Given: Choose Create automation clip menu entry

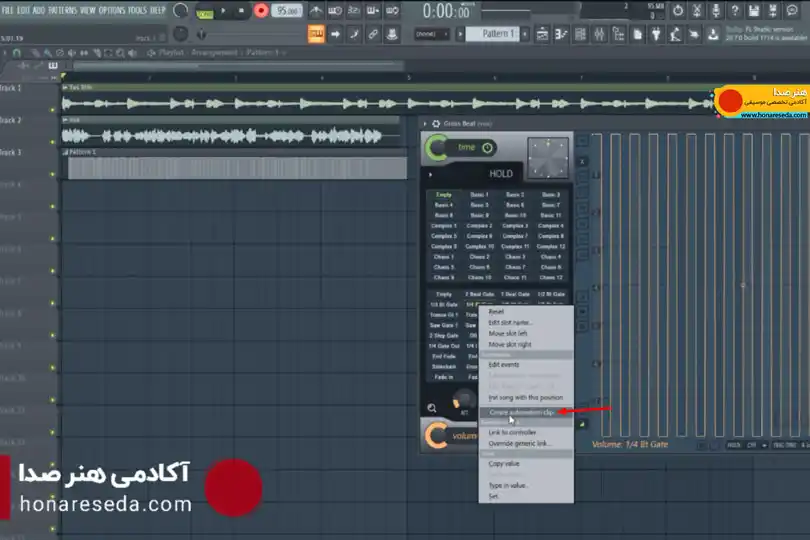Looking at the screenshot, I should [521, 412].
